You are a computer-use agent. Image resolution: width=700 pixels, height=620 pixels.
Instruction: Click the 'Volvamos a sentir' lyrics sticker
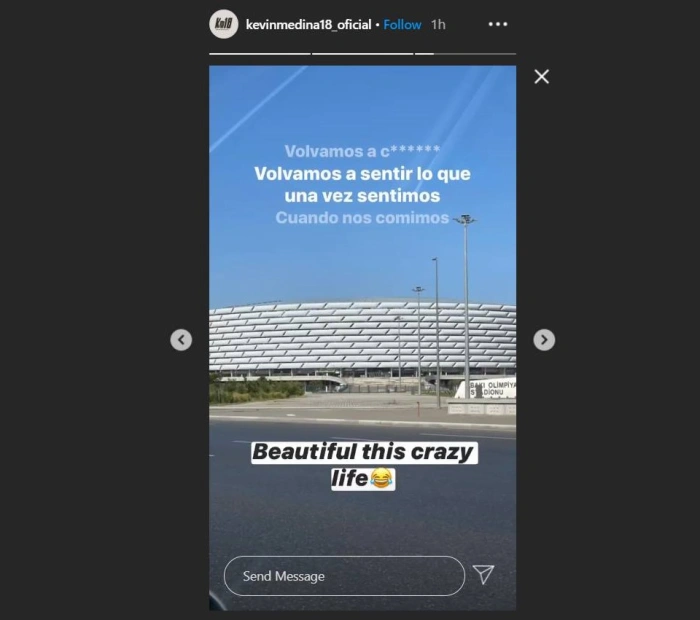click(x=362, y=184)
